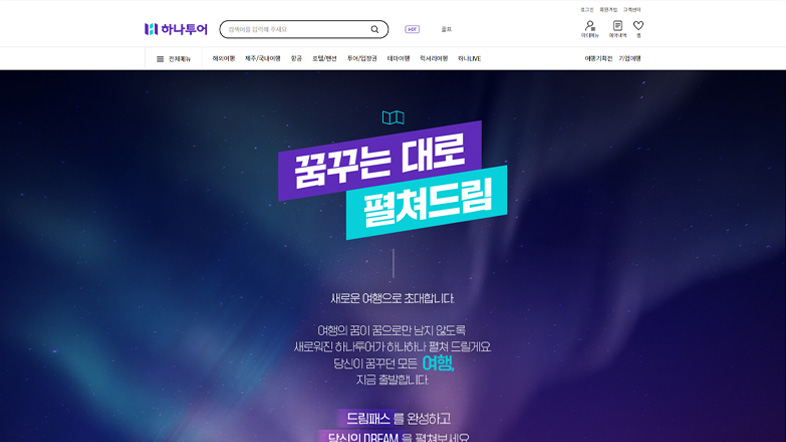Click the HOT badge beside search

click(x=412, y=29)
